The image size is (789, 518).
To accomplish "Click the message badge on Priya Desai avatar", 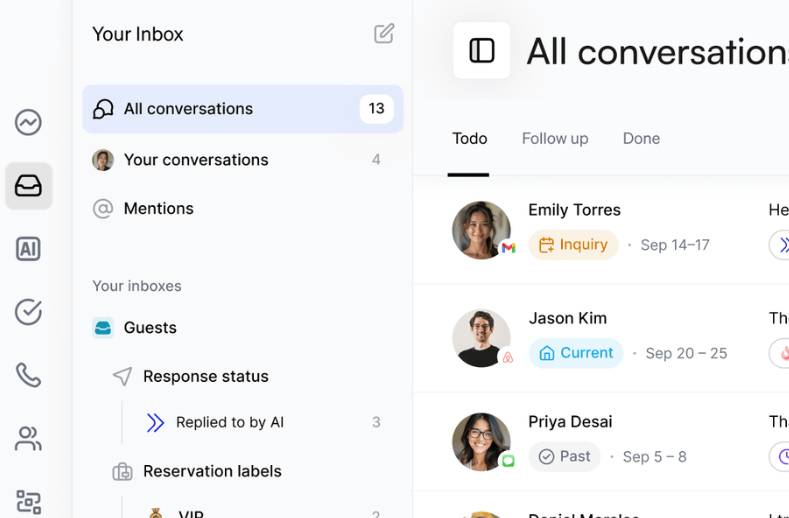I will (x=508, y=461).
